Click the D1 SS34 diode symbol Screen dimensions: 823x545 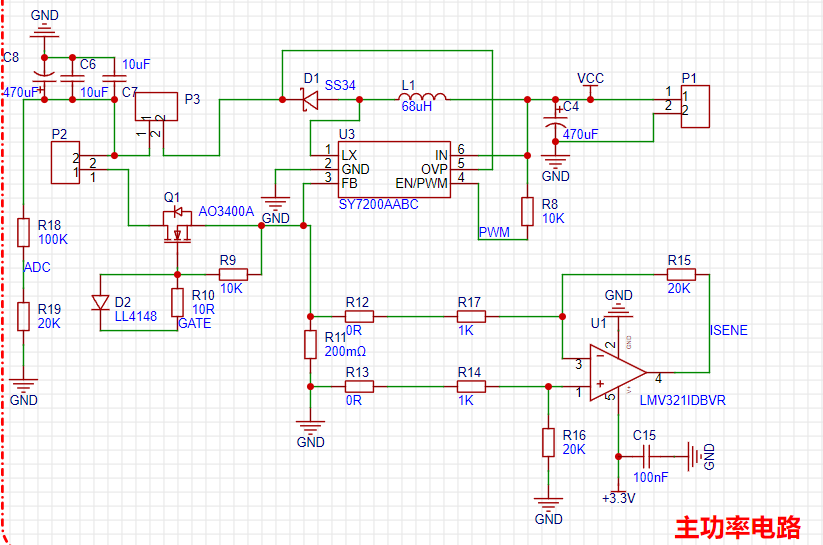tap(310, 100)
